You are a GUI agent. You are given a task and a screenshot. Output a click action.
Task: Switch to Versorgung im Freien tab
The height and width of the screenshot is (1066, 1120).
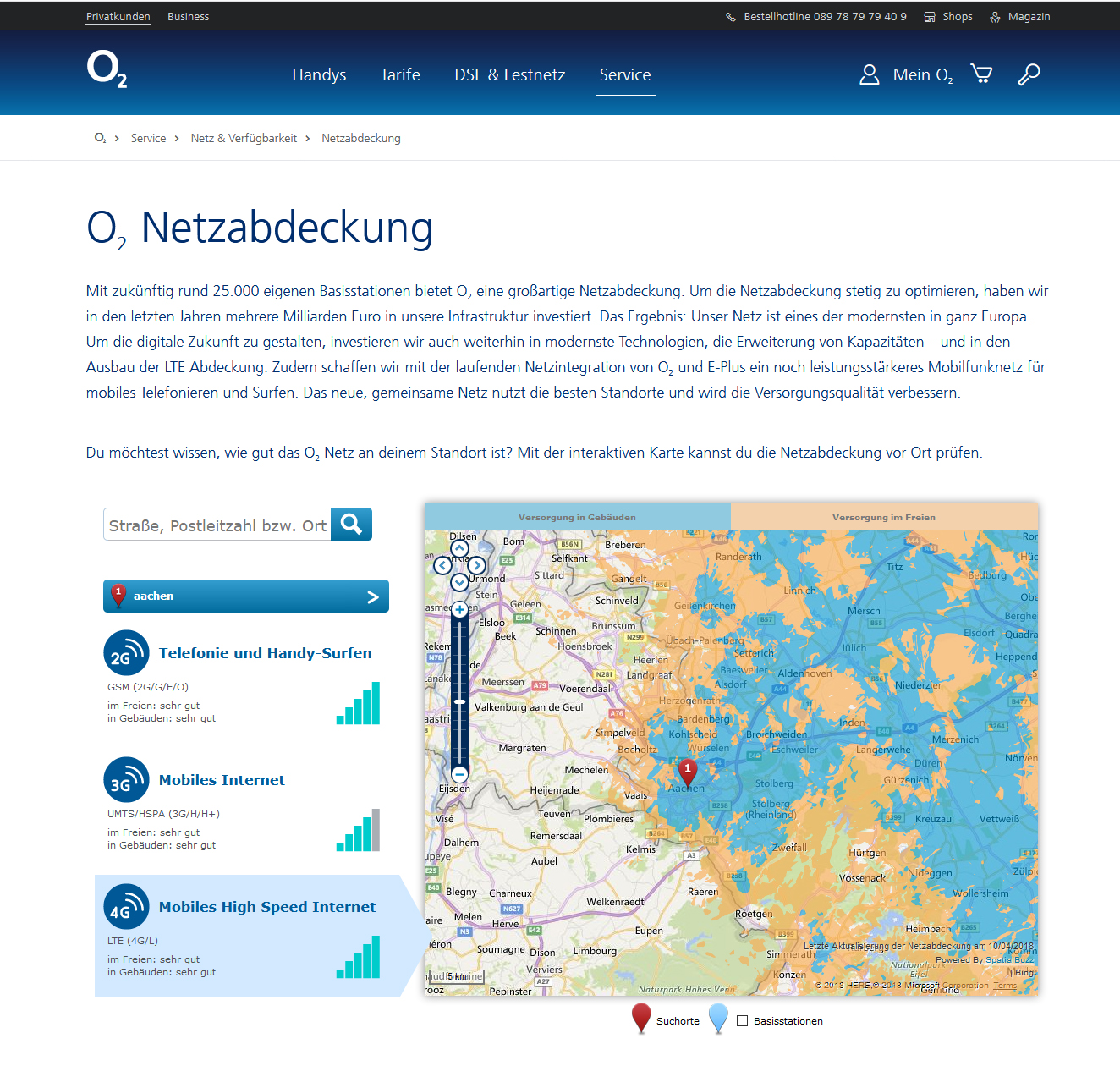pos(884,517)
